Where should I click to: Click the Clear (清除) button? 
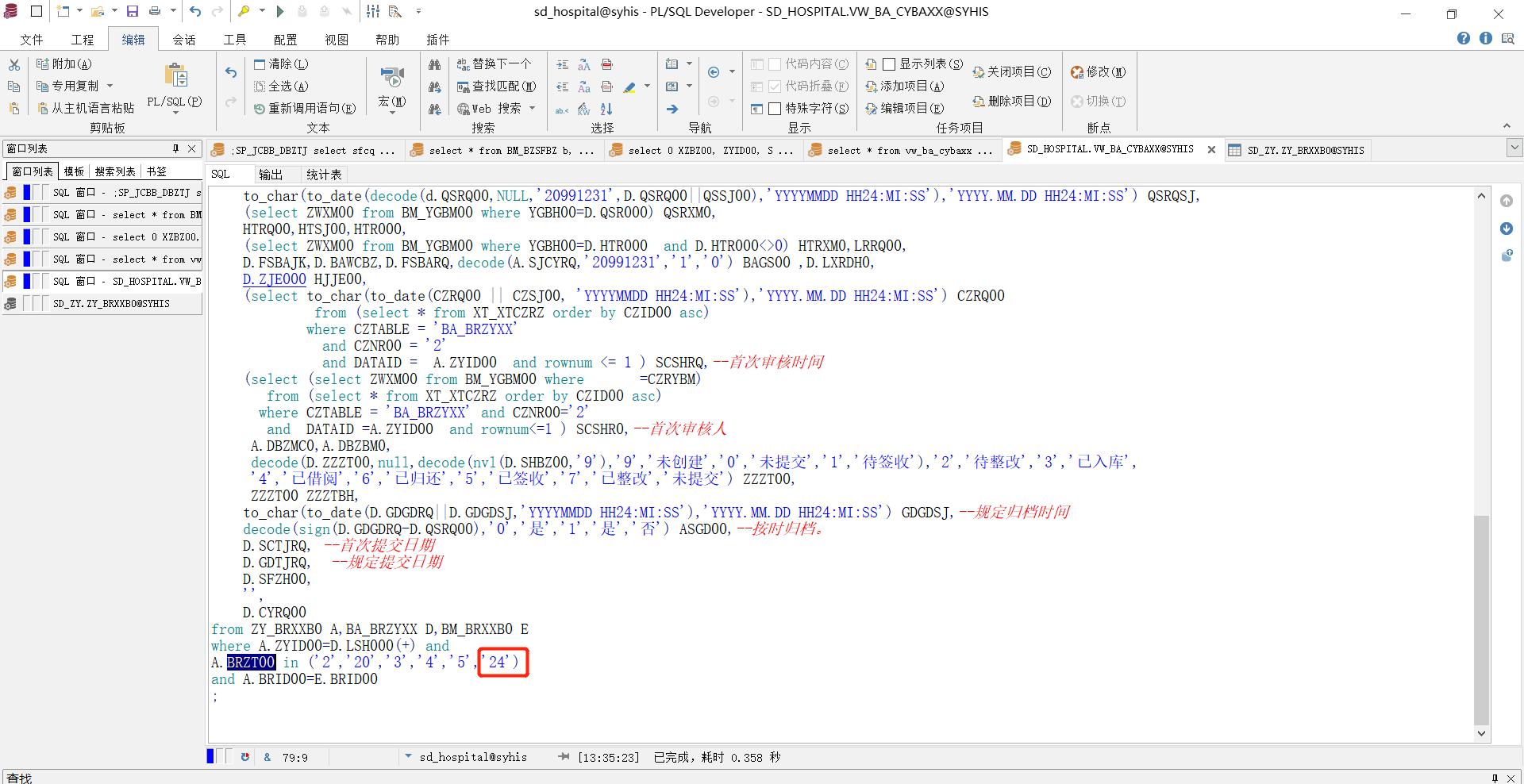pos(281,64)
